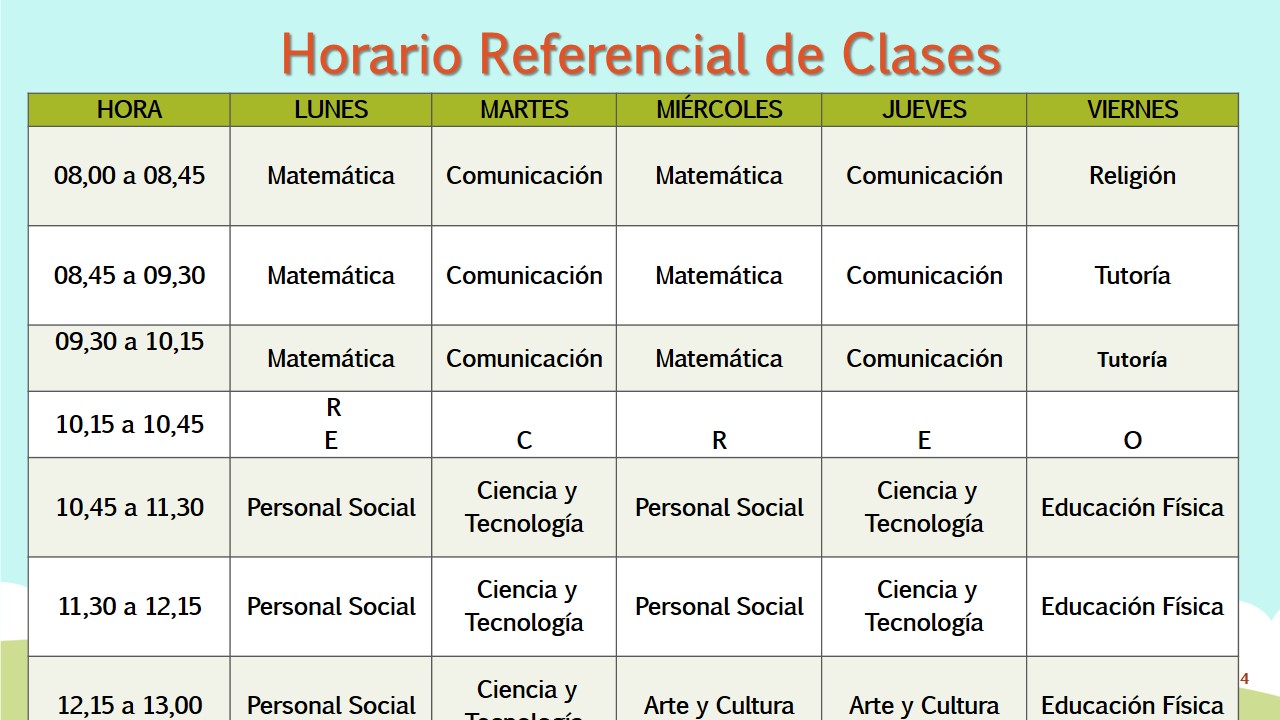This screenshot has width=1280, height=720.
Task: Click the 08,00 a 08,45 time cell
Action: pyautogui.click(x=129, y=176)
